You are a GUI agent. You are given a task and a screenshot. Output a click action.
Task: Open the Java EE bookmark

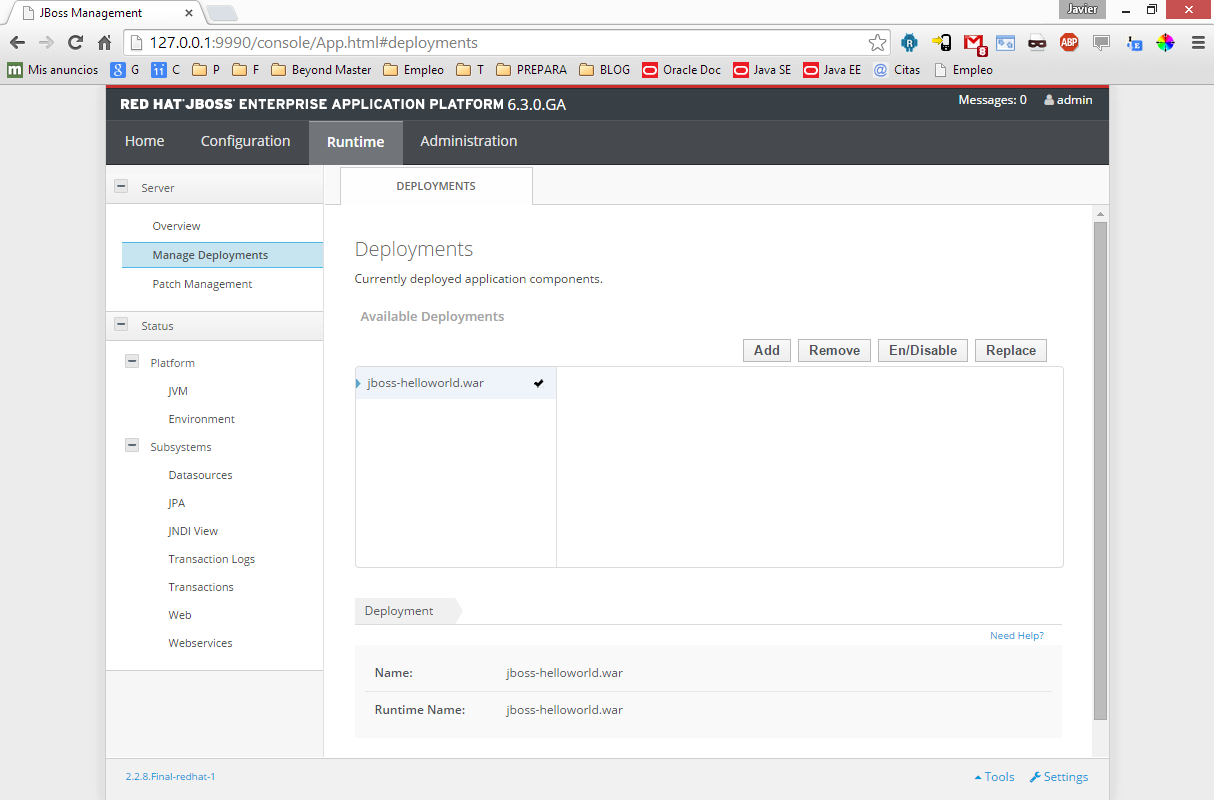coord(832,70)
